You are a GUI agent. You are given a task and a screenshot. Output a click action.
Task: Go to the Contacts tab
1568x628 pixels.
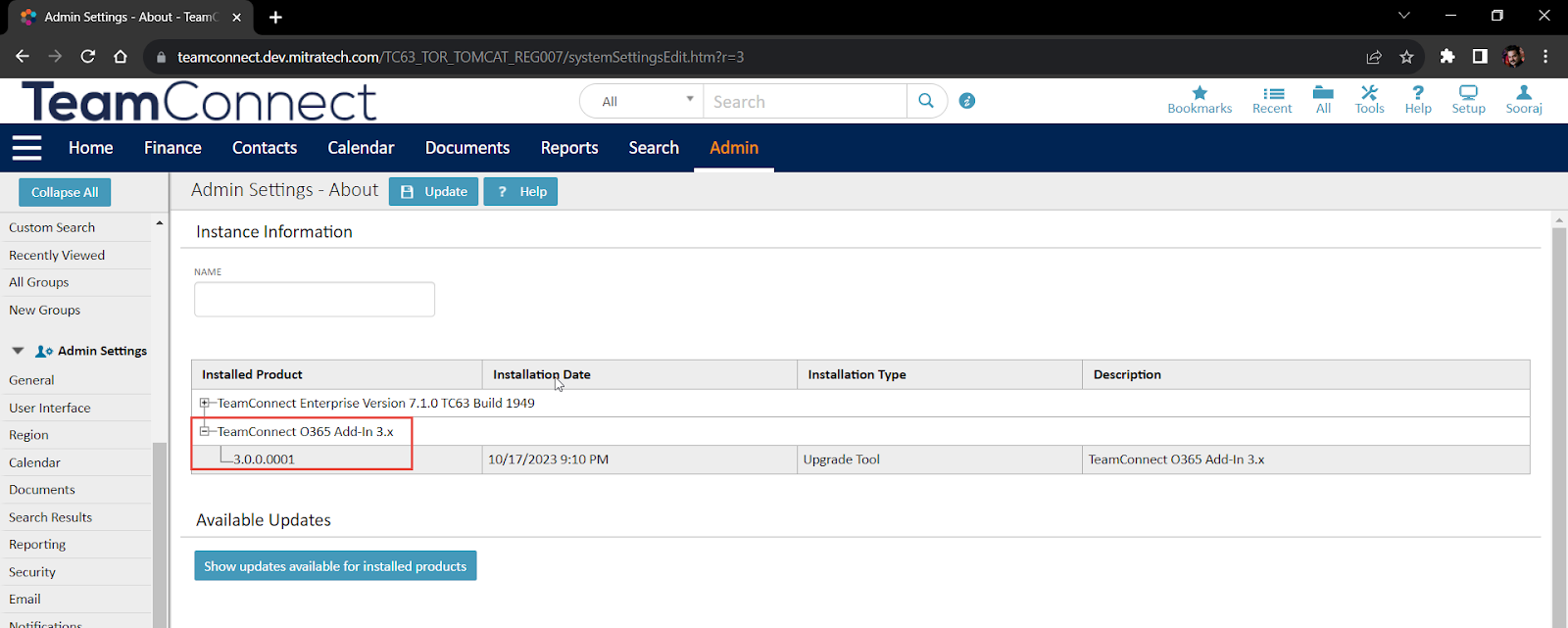(x=265, y=148)
